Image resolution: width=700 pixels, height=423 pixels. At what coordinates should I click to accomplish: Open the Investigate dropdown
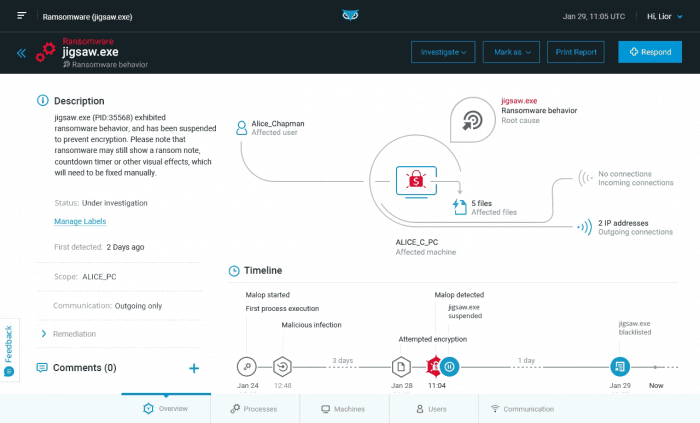(x=442, y=51)
